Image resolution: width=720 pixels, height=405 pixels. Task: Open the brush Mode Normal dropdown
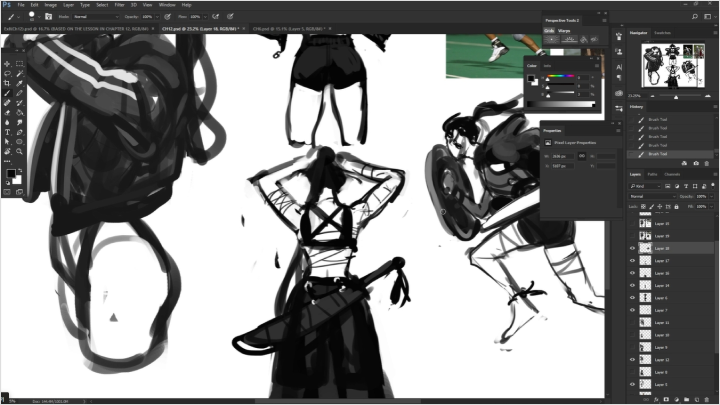pos(96,17)
